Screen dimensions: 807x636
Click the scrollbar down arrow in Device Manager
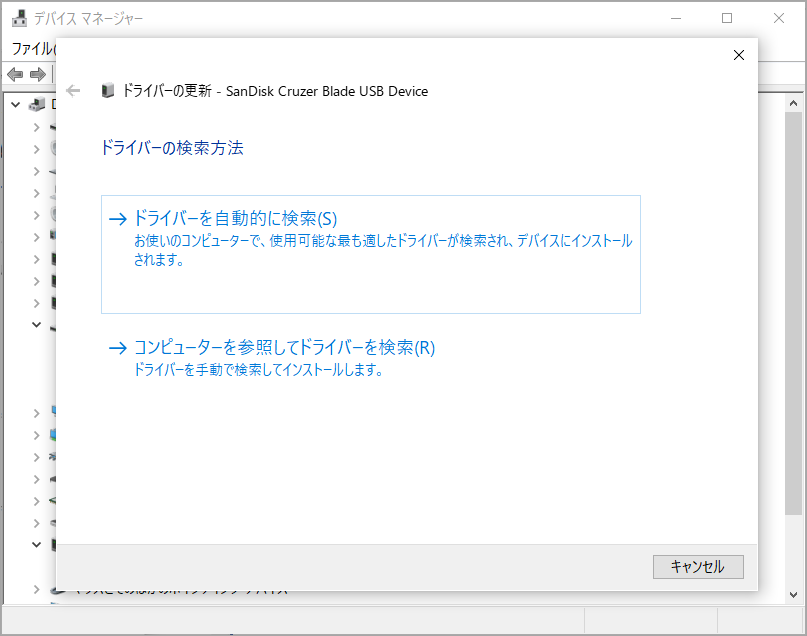pyautogui.click(x=793, y=595)
